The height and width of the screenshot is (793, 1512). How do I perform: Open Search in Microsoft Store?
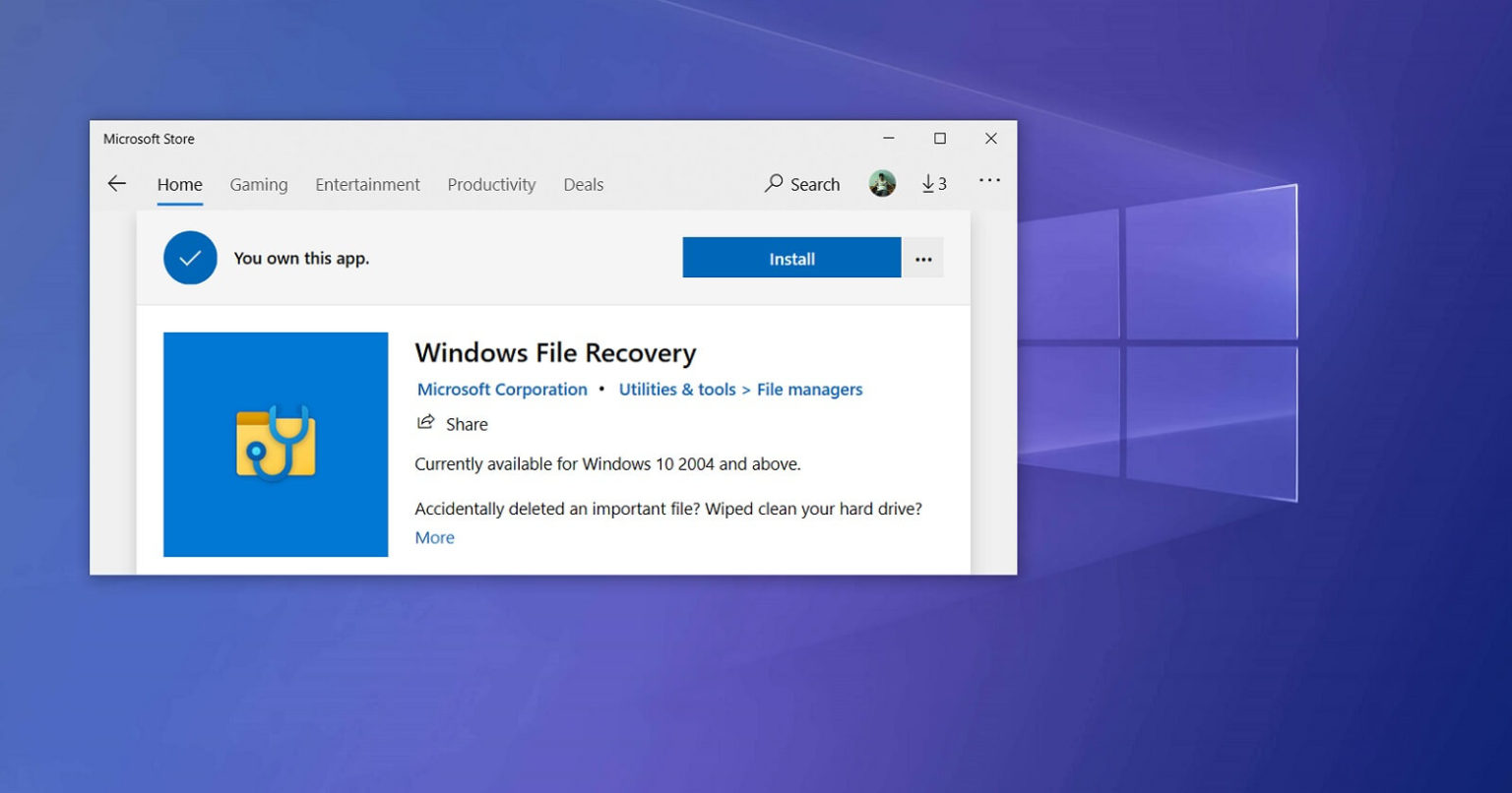pos(802,184)
